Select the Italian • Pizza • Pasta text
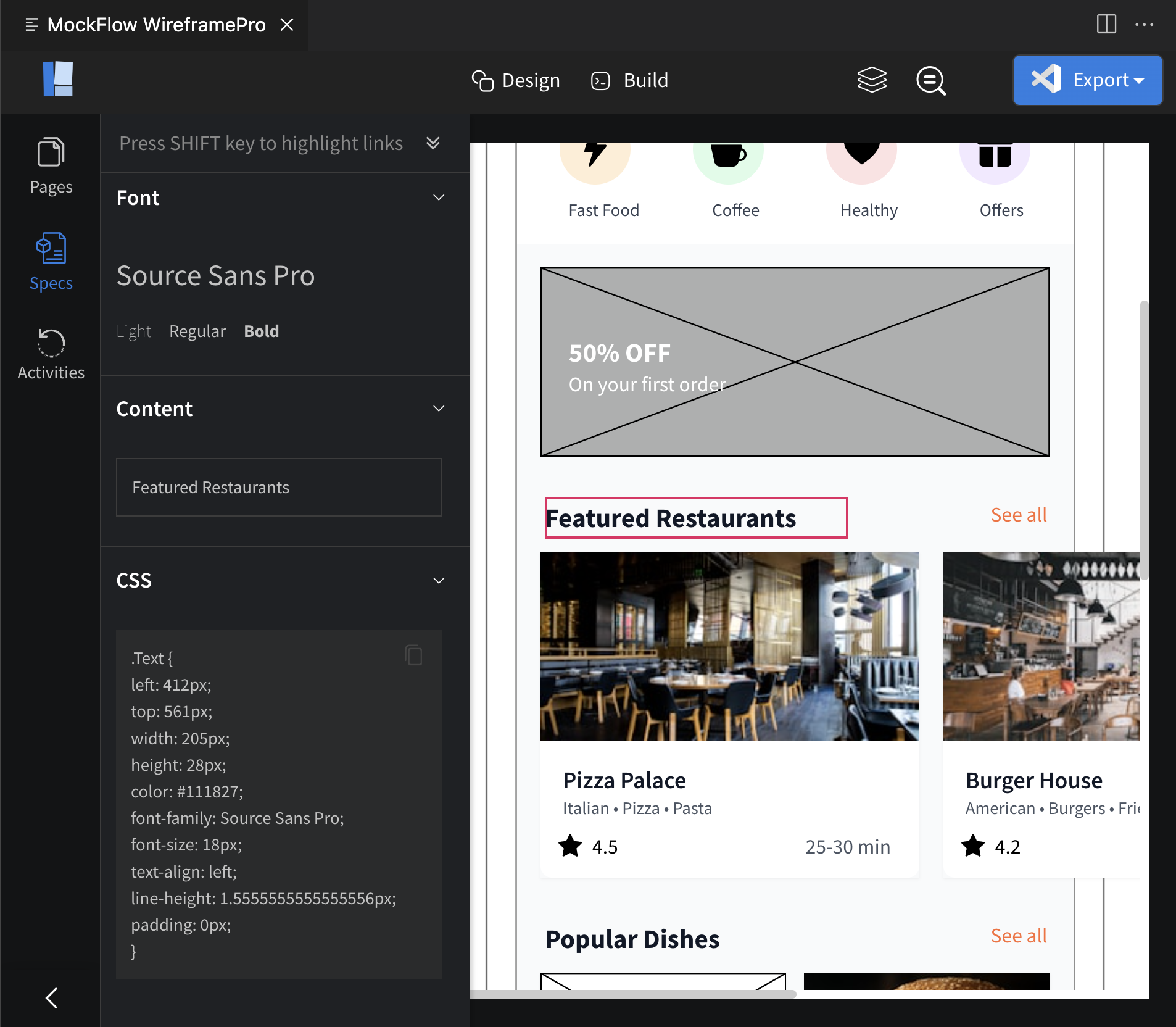This screenshot has width=1176, height=1027. [637, 809]
